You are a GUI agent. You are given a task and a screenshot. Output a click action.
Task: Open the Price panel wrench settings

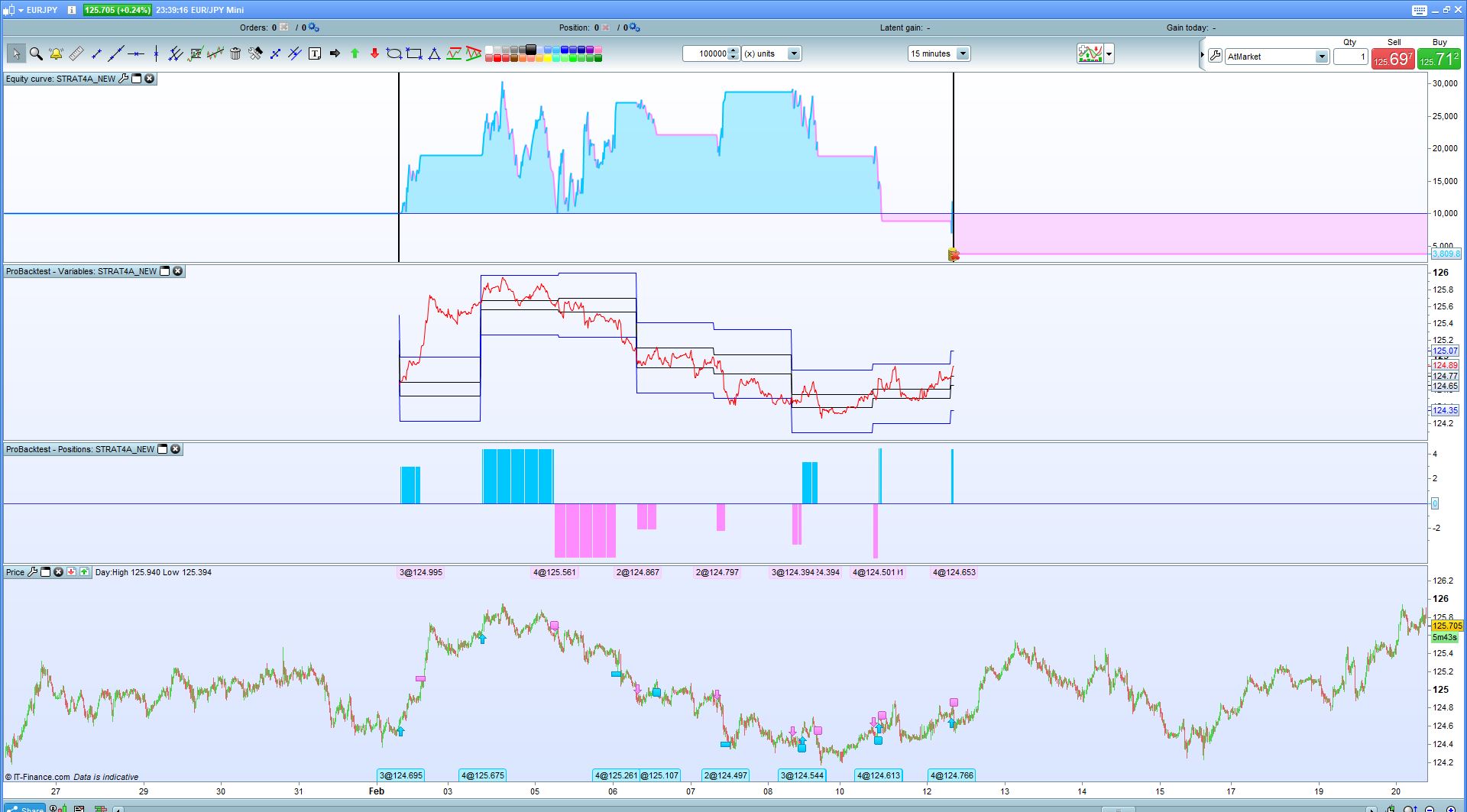point(32,572)
